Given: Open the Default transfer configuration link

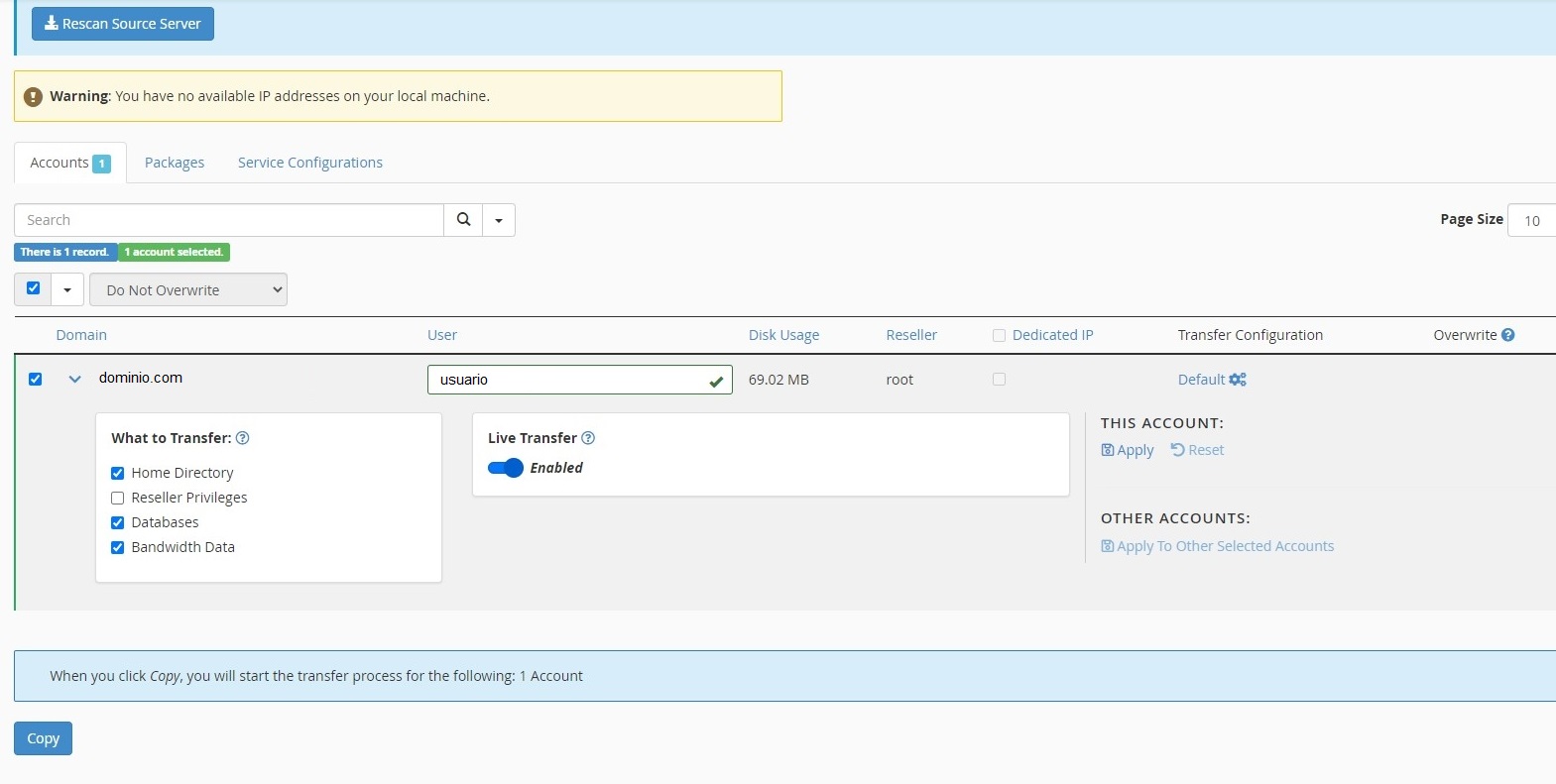Looking at the screenshot, I should click(x=1201, y=380).
